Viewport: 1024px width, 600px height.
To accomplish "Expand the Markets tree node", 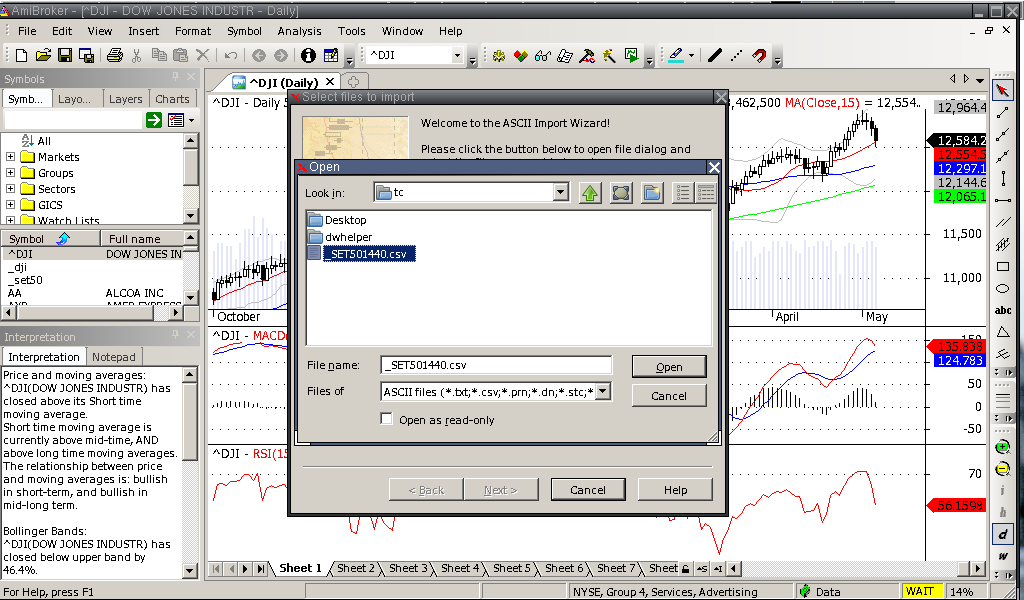I will tap(10, 157).
